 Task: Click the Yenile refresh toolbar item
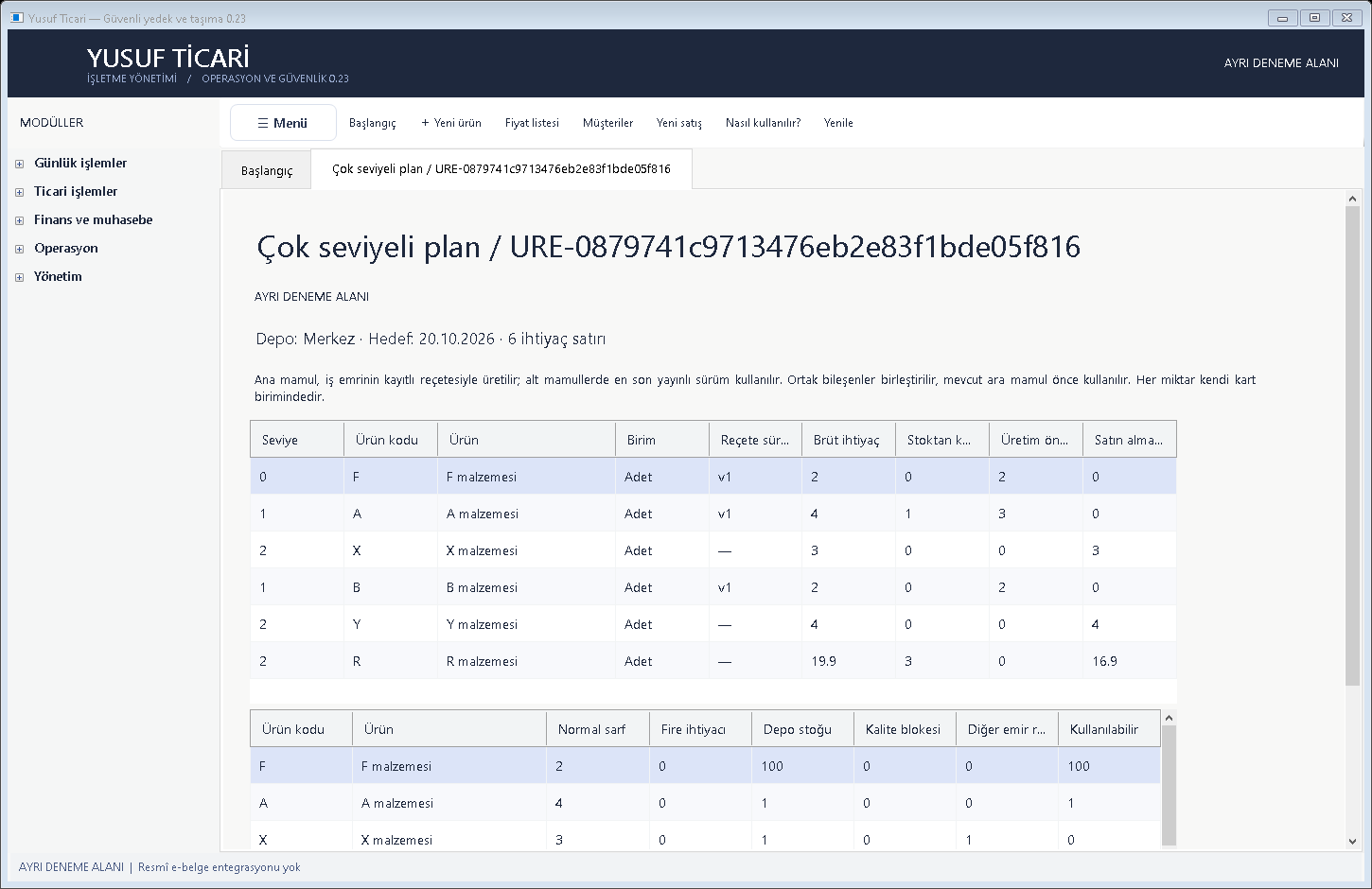838,123
